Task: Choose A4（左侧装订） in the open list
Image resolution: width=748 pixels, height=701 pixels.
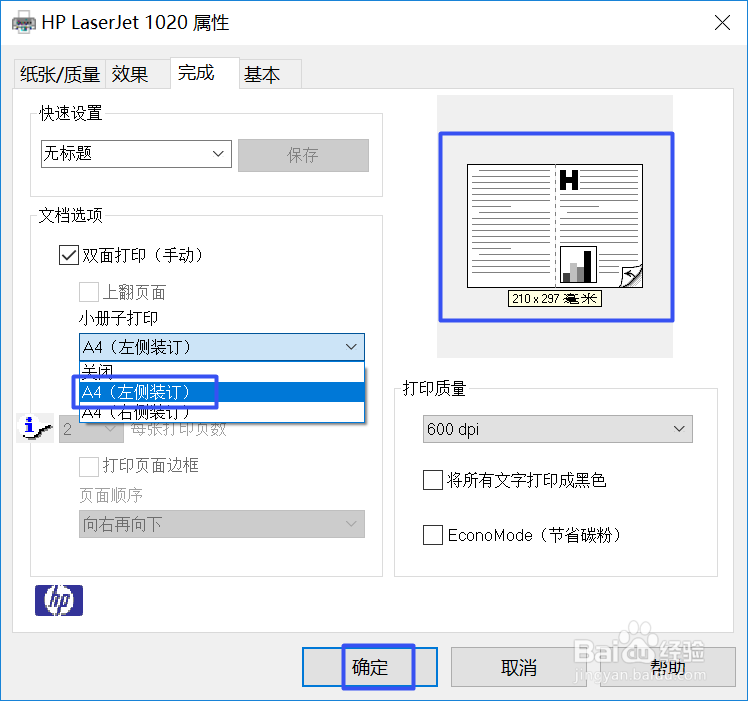Action: tap(222, 392)
